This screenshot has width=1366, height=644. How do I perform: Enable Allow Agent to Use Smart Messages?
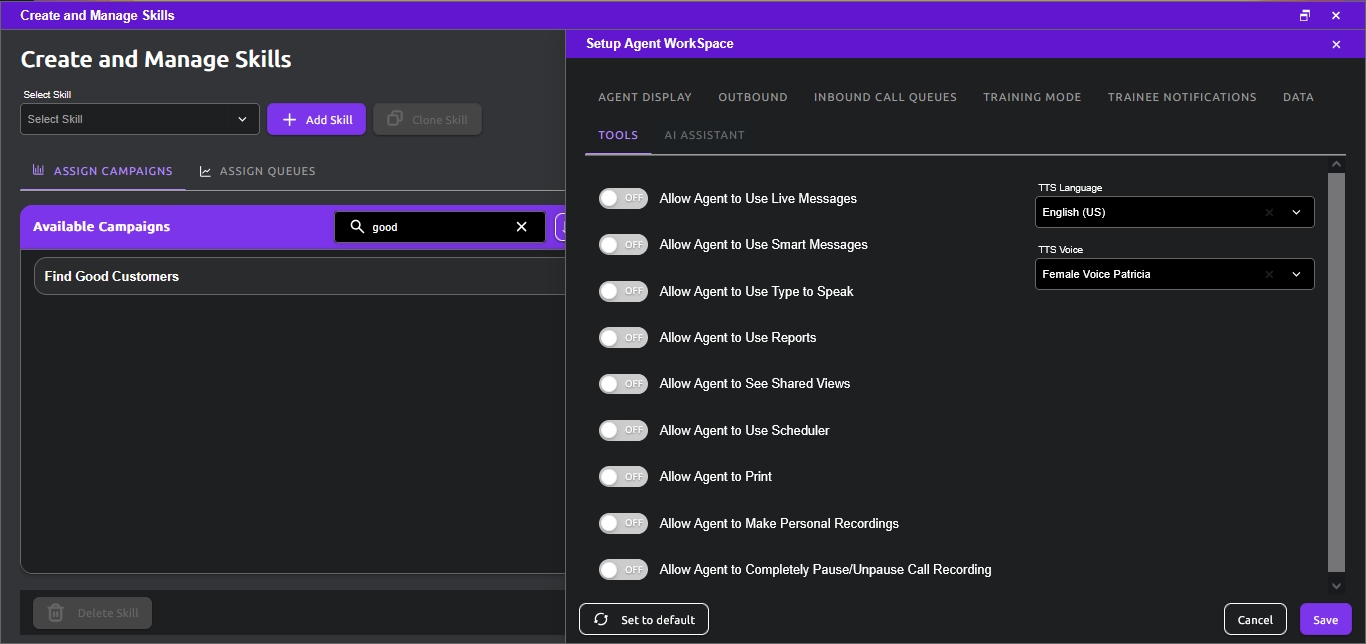pyautogui.click(x=623, y=244)
